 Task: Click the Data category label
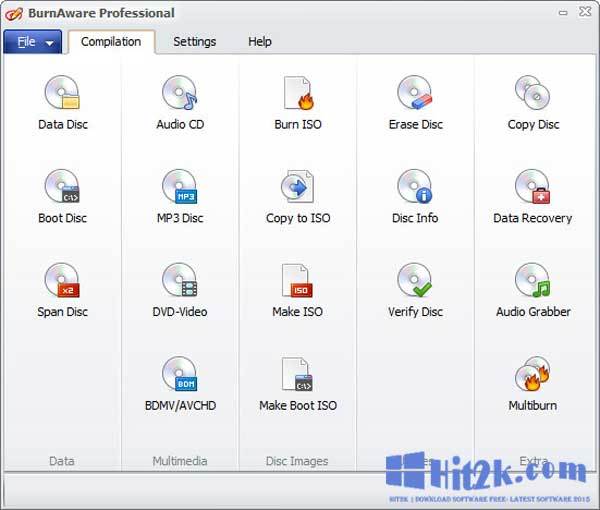coord(62,461)
